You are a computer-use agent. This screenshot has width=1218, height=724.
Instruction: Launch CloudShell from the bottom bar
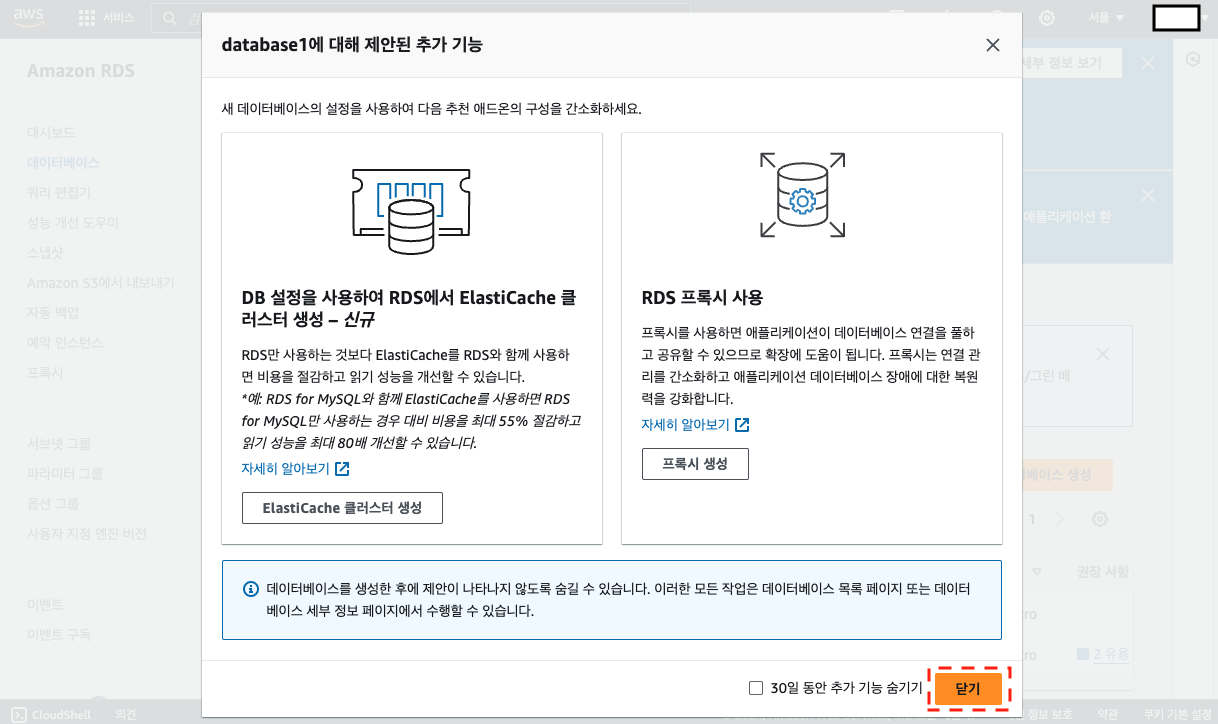(52, 714)
